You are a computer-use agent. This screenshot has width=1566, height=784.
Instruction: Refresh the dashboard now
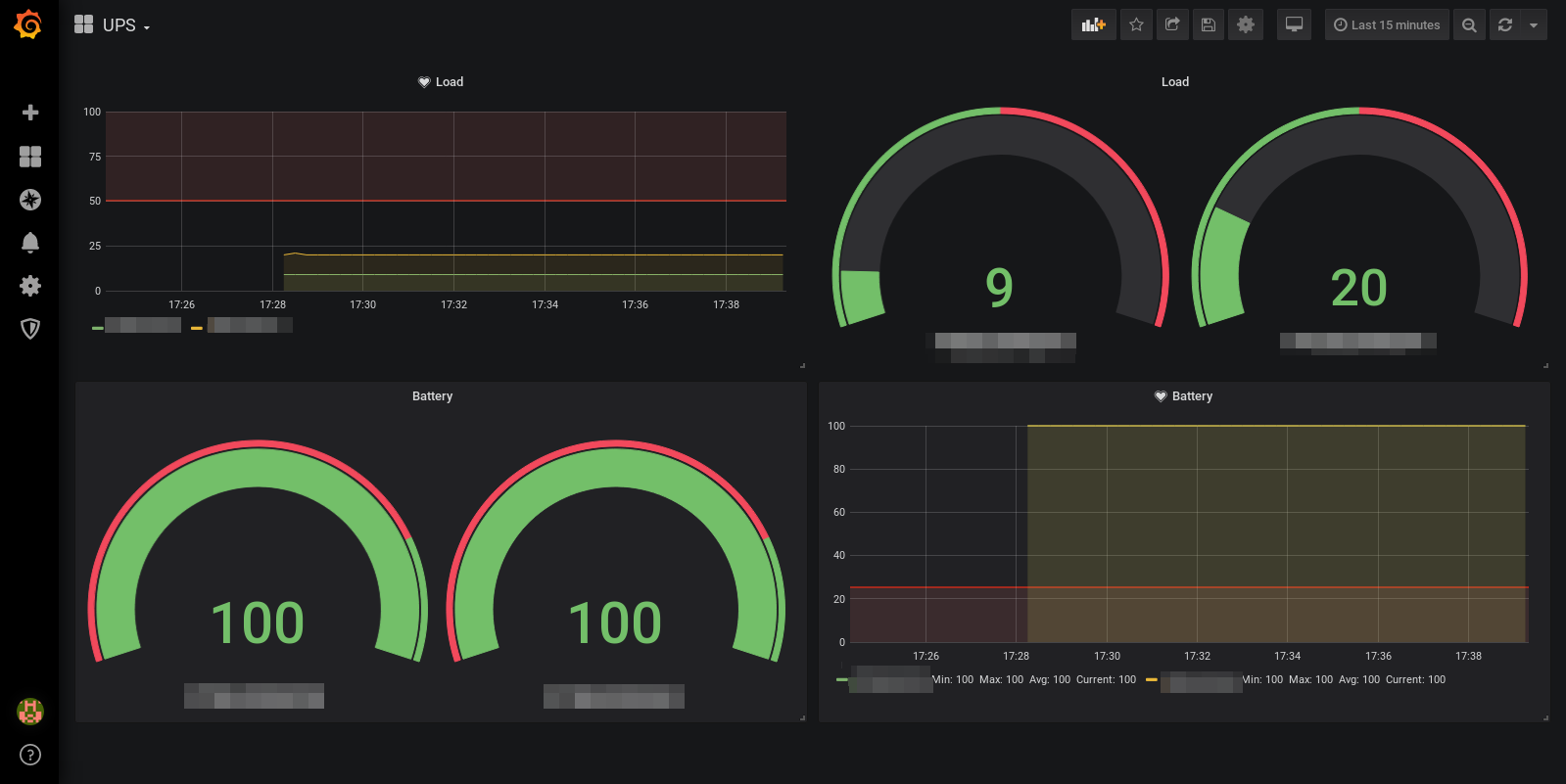1505,24
